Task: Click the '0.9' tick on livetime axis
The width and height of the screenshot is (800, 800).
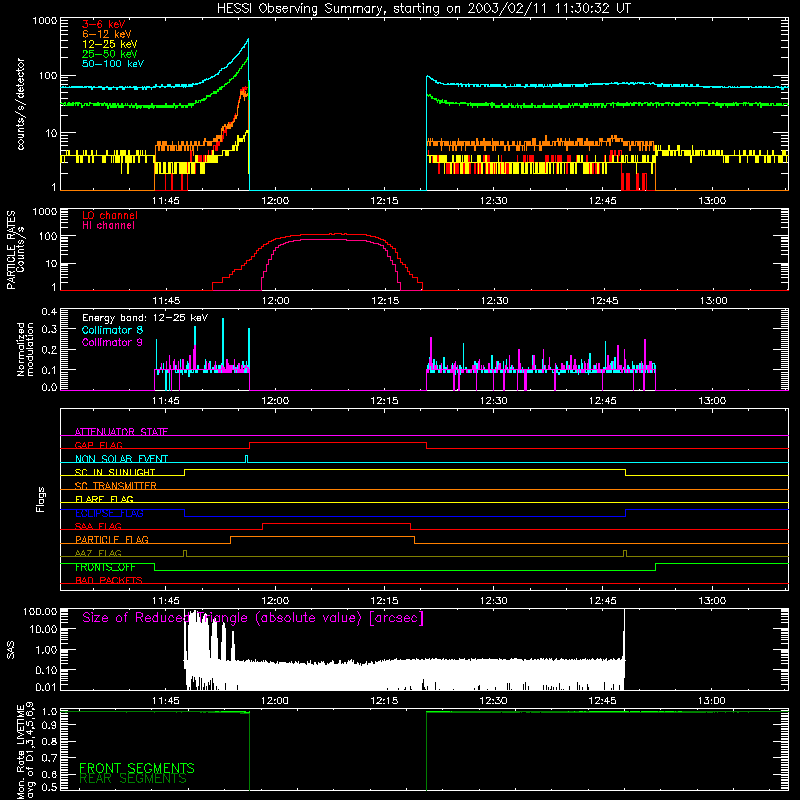Action: 49,725
